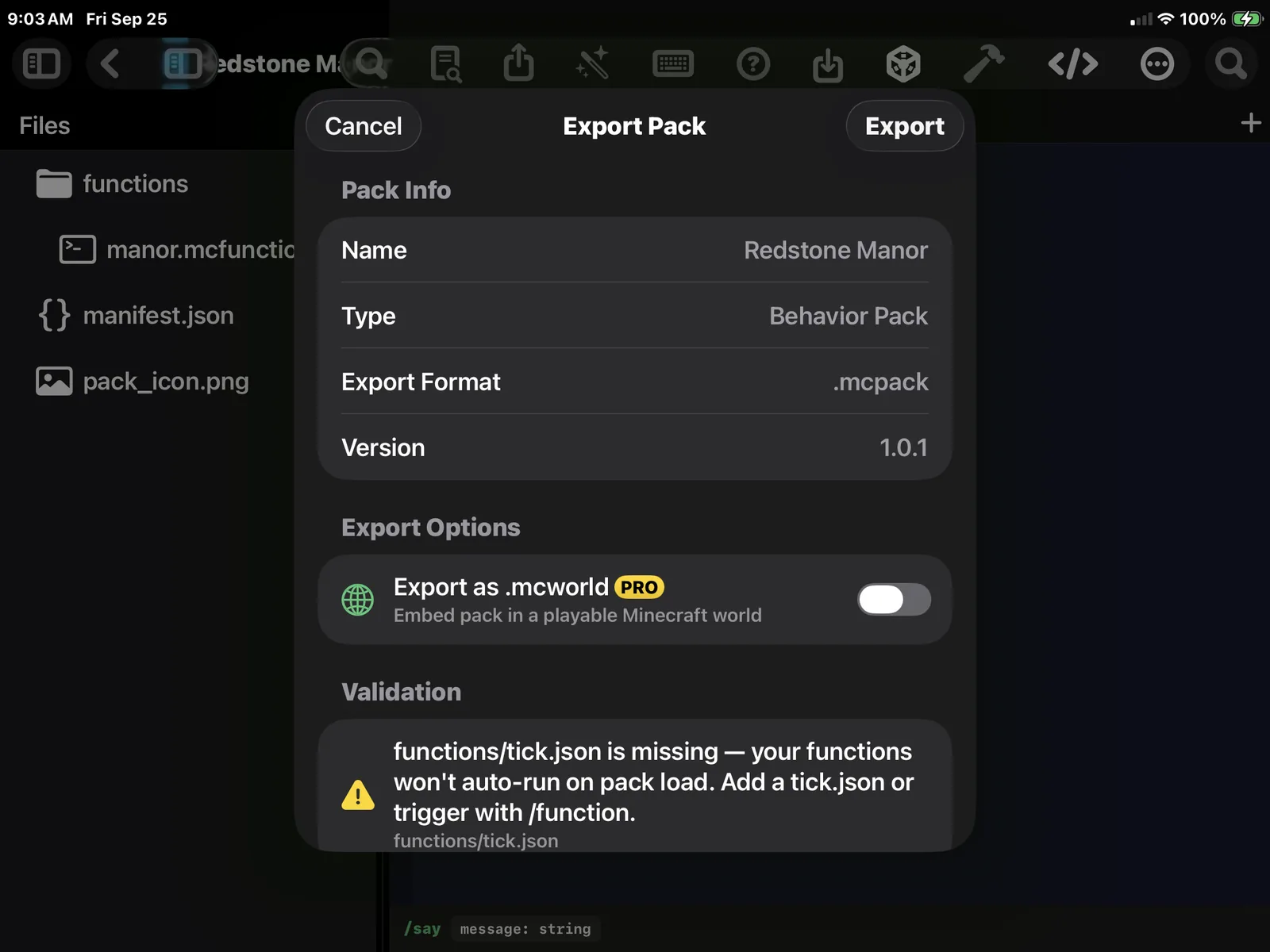Show the keyboard icon
The height and width of the screenshot is (952, 1270).
(x=673, y=63)
